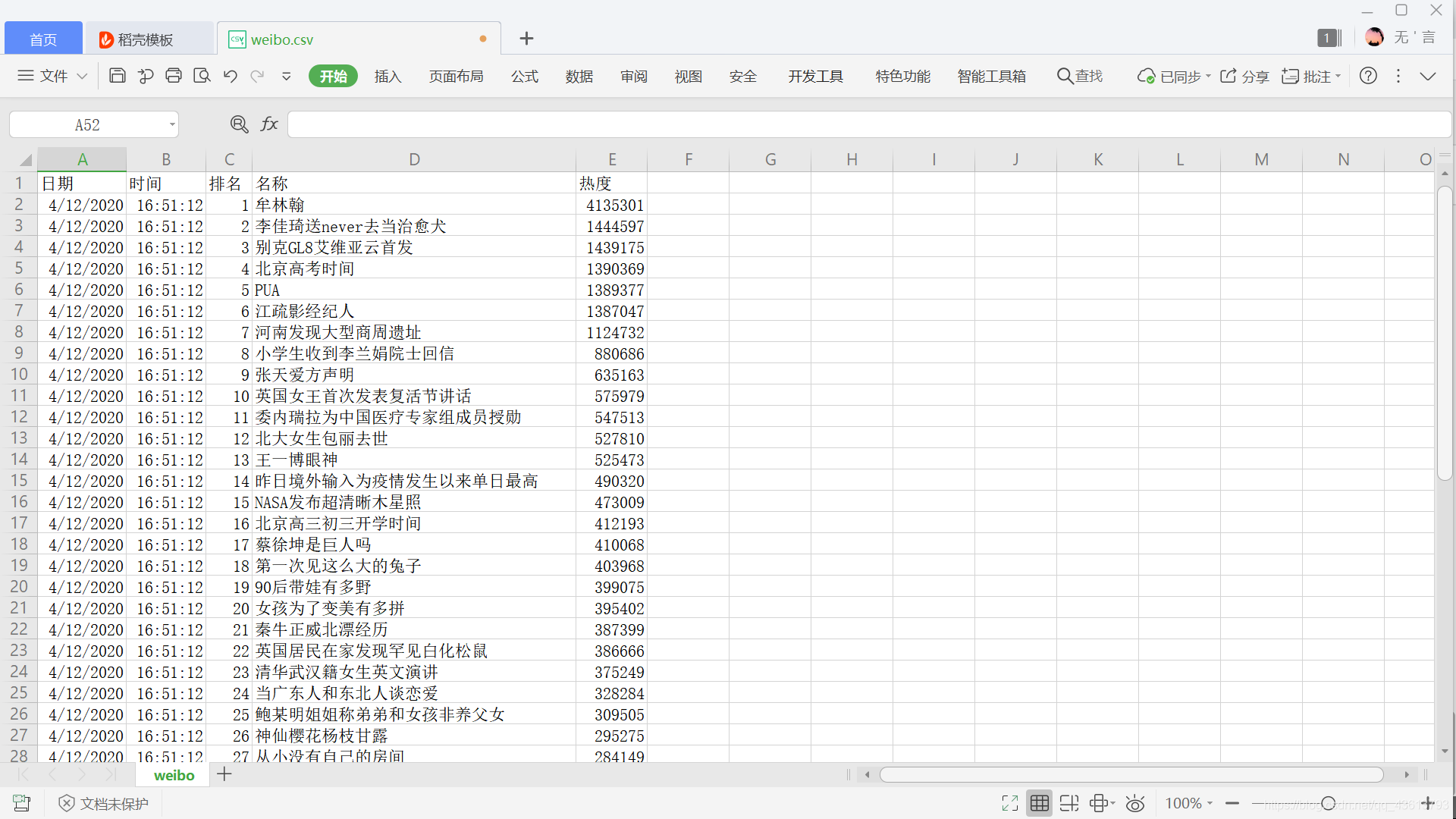
Task: Open the 100% zoom level dropdown
Action: tap(1188, 803)
